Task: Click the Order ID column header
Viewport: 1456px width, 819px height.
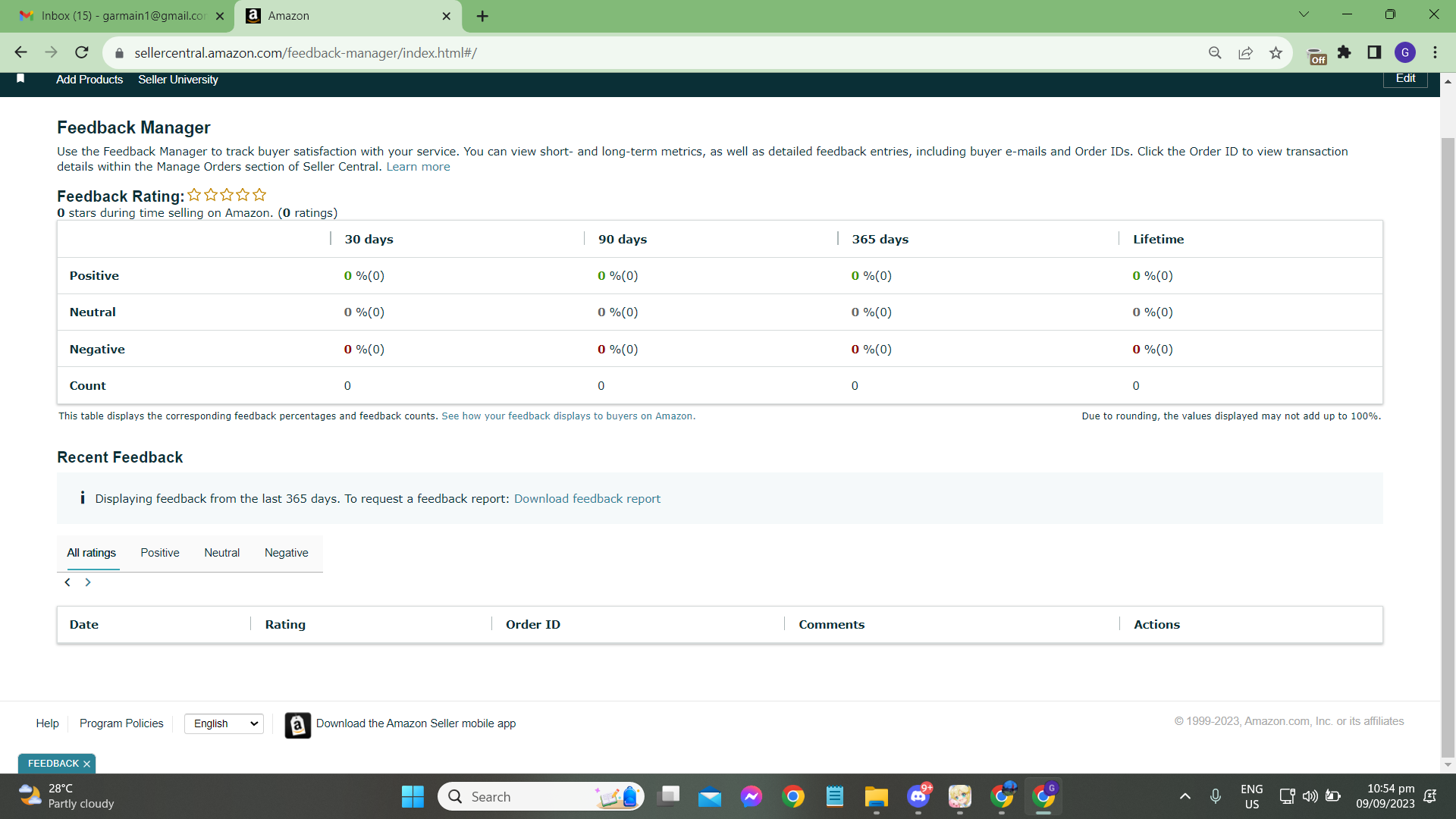Action: click(533, 625)
